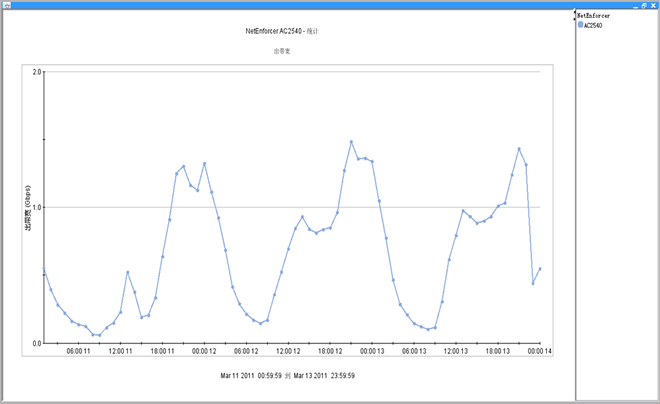This screenshot has height=404, width=660.
Task: Click the highest peak data point near 1.5
Action: pyautogui.click(x=352, y=142)
